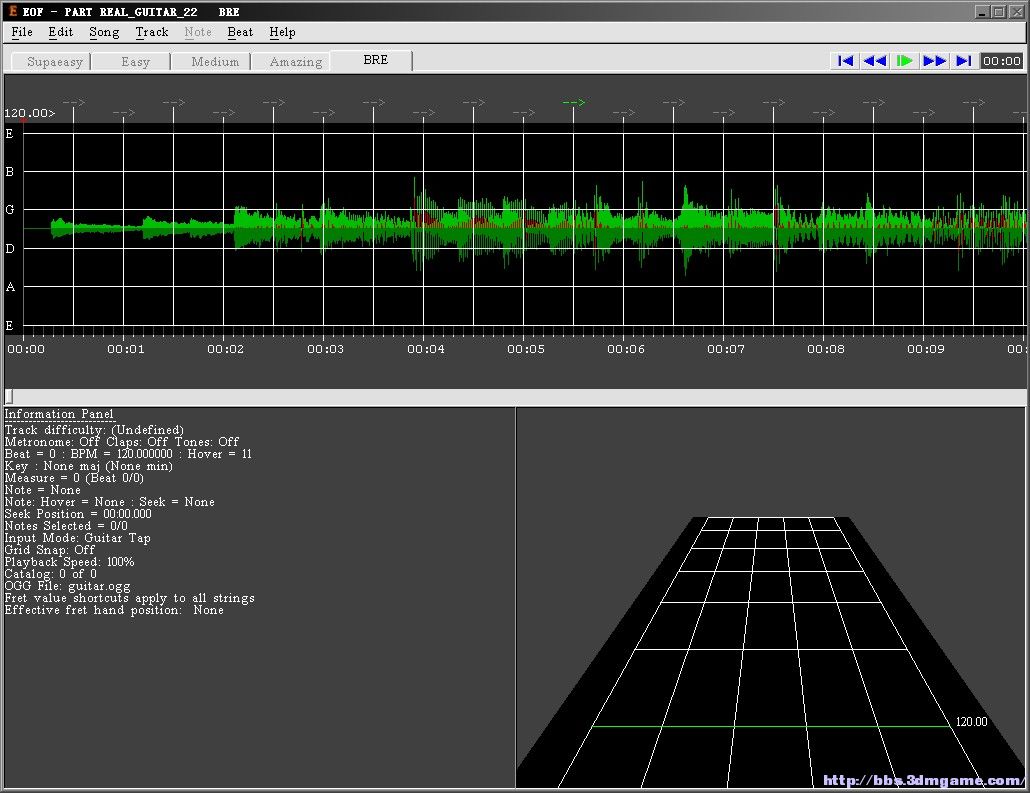Click the high E string label
The width and height of the screenshot is (1030, 793).
(x=9, y=133)
